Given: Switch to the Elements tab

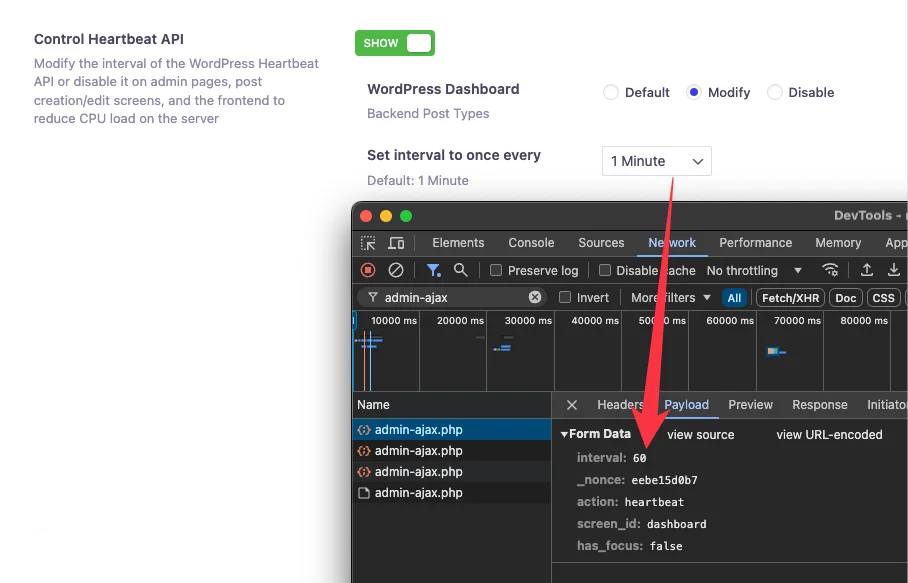Looking at the screenshot, I should coord(458,243).
